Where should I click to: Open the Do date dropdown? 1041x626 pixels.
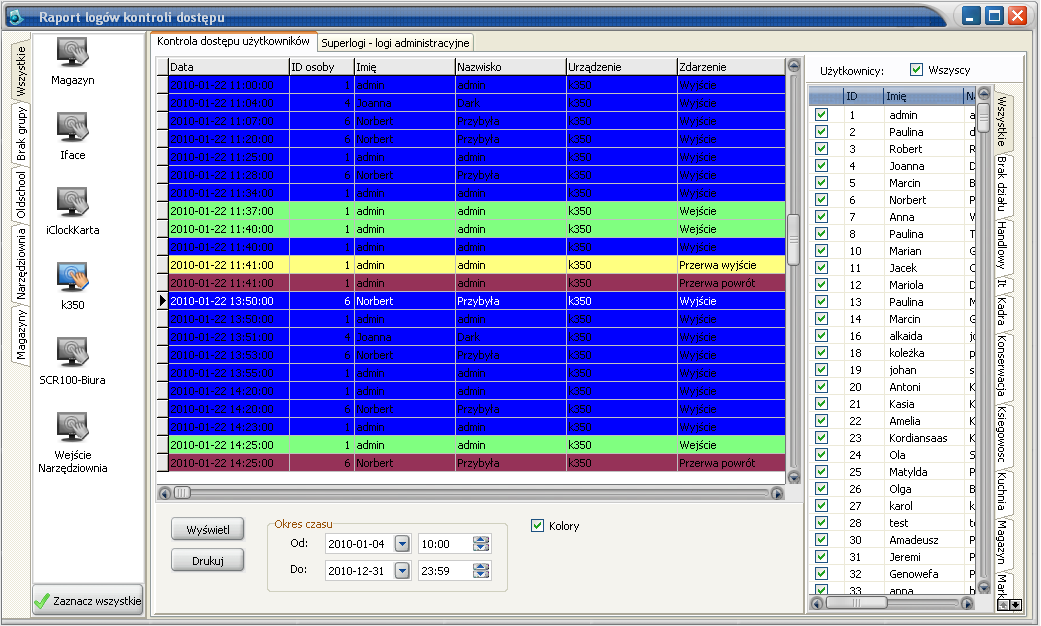pos(402,570)
